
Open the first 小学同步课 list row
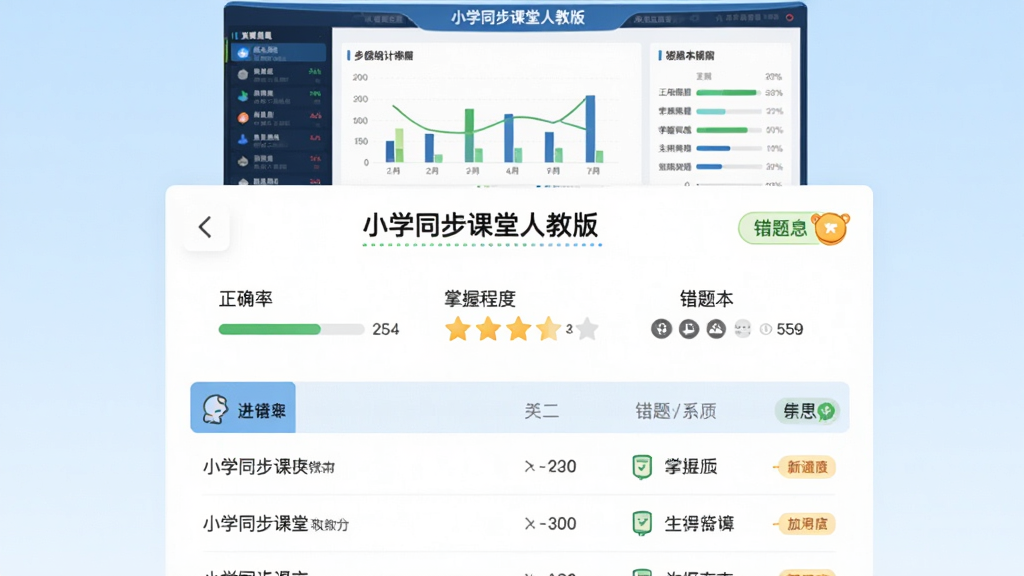click(x=519, y=466)
